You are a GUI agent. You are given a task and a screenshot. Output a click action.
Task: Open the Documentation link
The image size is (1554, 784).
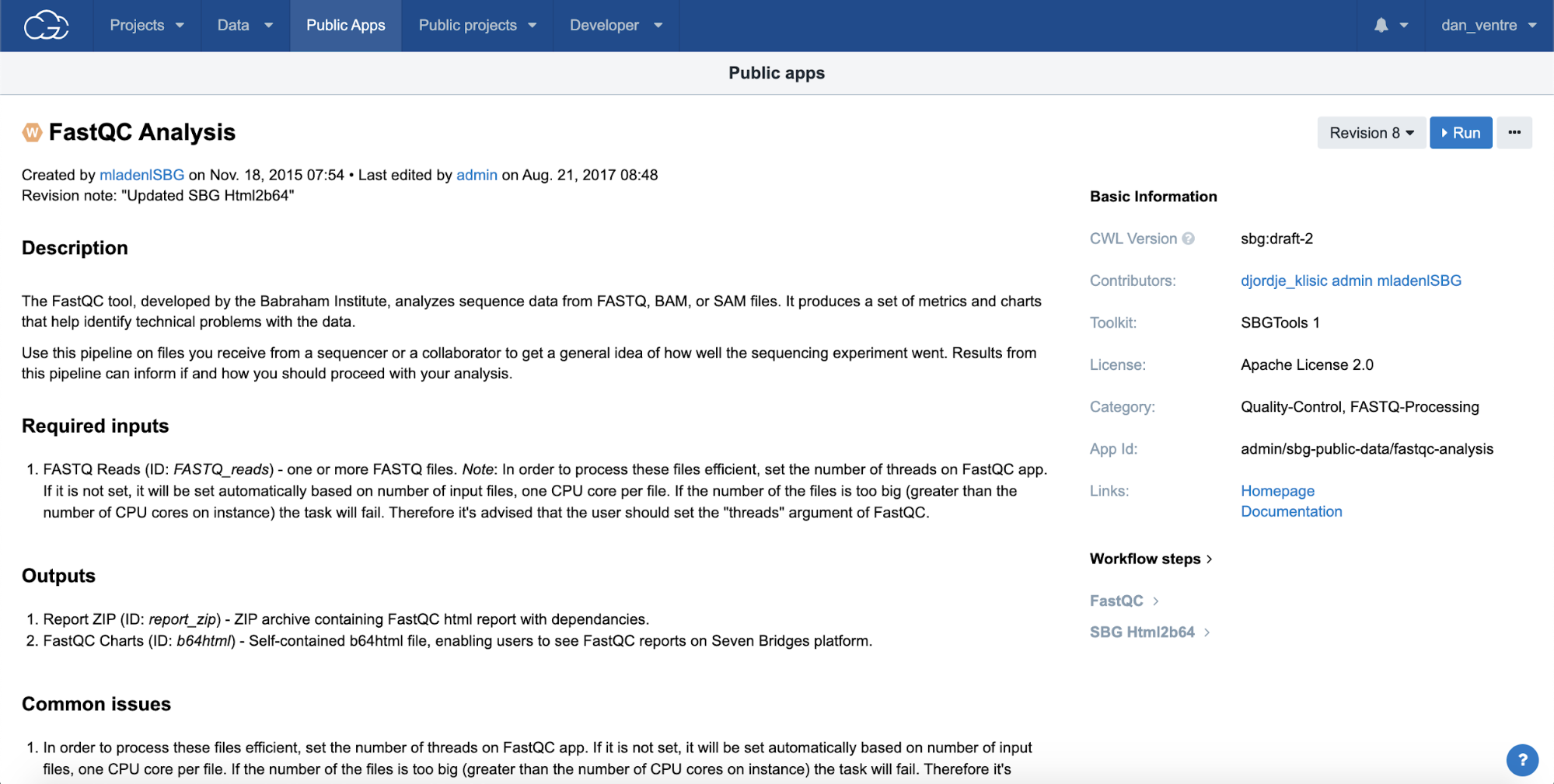(1291, 511)
